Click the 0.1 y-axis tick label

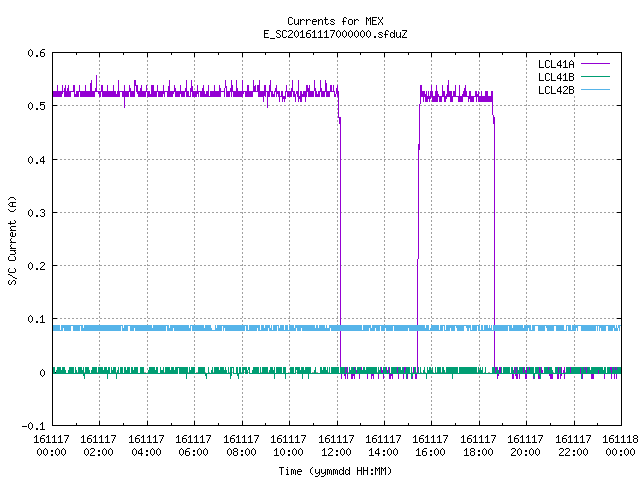coord(36,319)
